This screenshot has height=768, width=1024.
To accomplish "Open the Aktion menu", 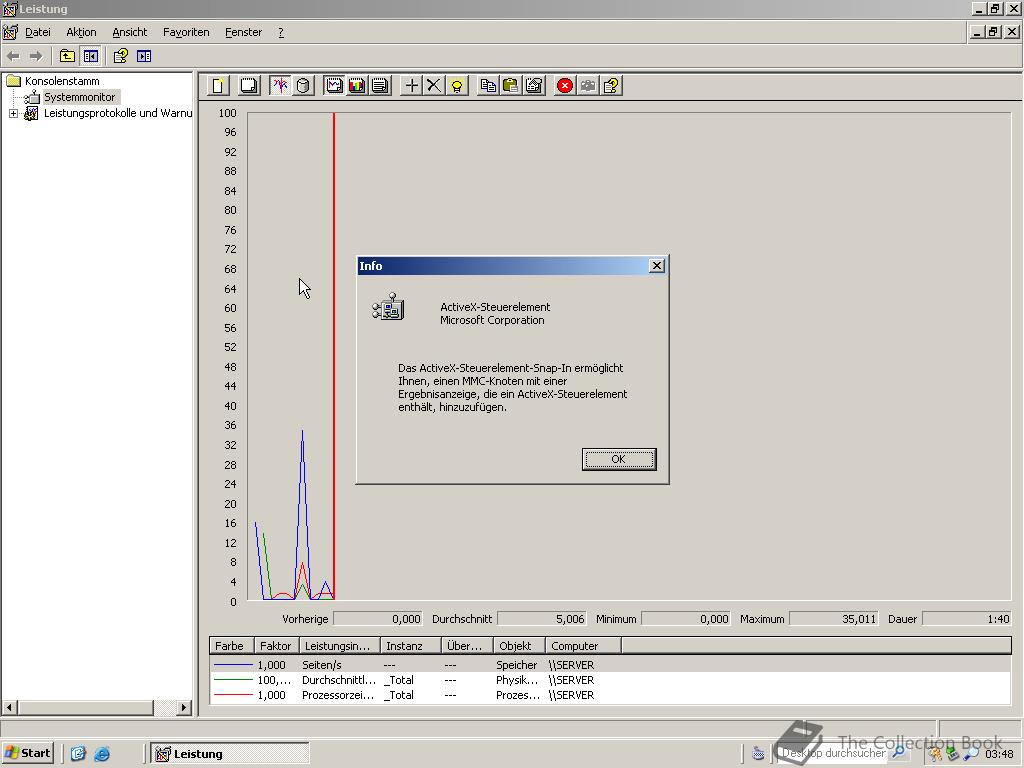I will pyautogui.click(x=81, y=32).
